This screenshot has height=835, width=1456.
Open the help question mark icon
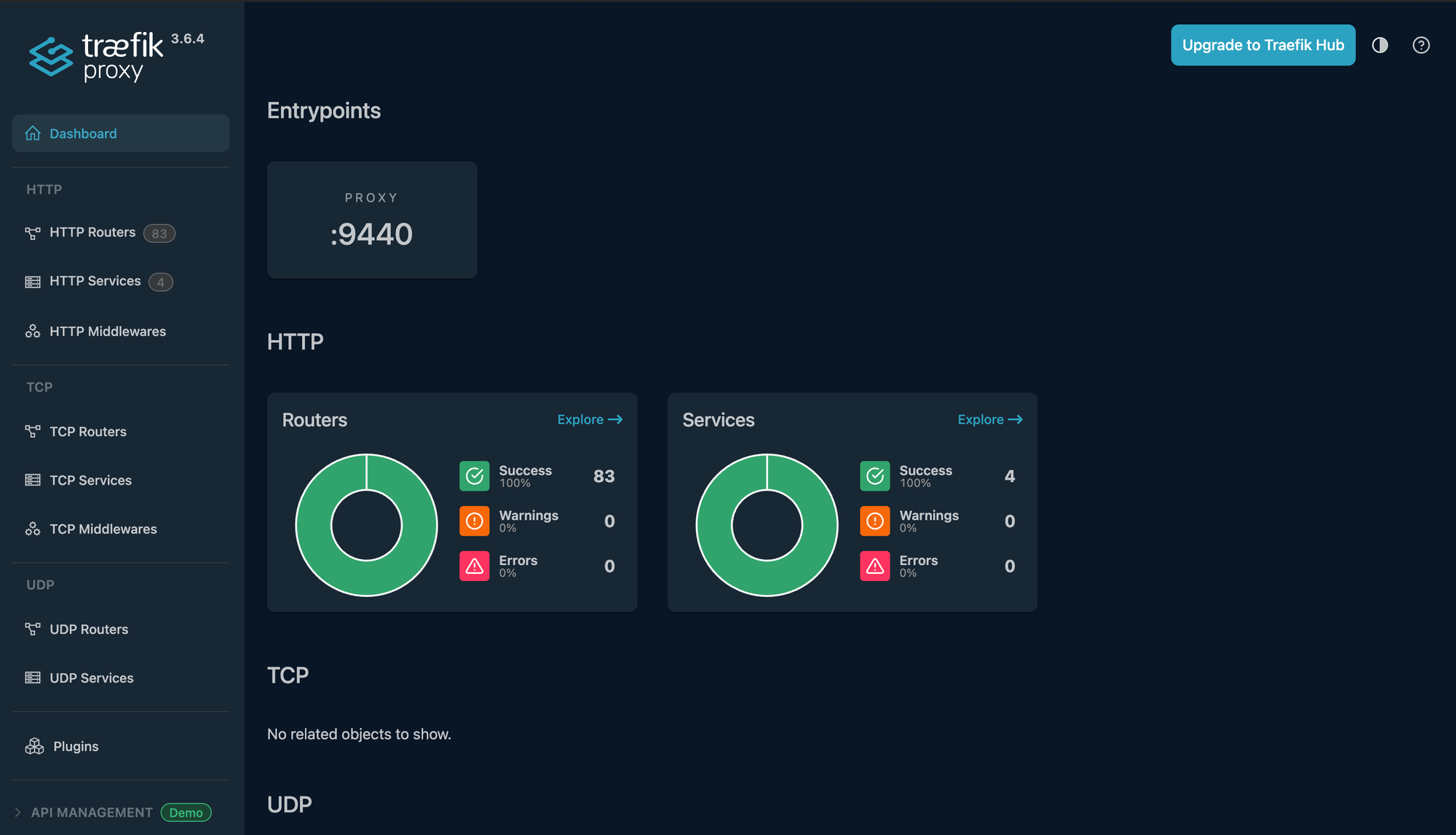click(1420, 45)
